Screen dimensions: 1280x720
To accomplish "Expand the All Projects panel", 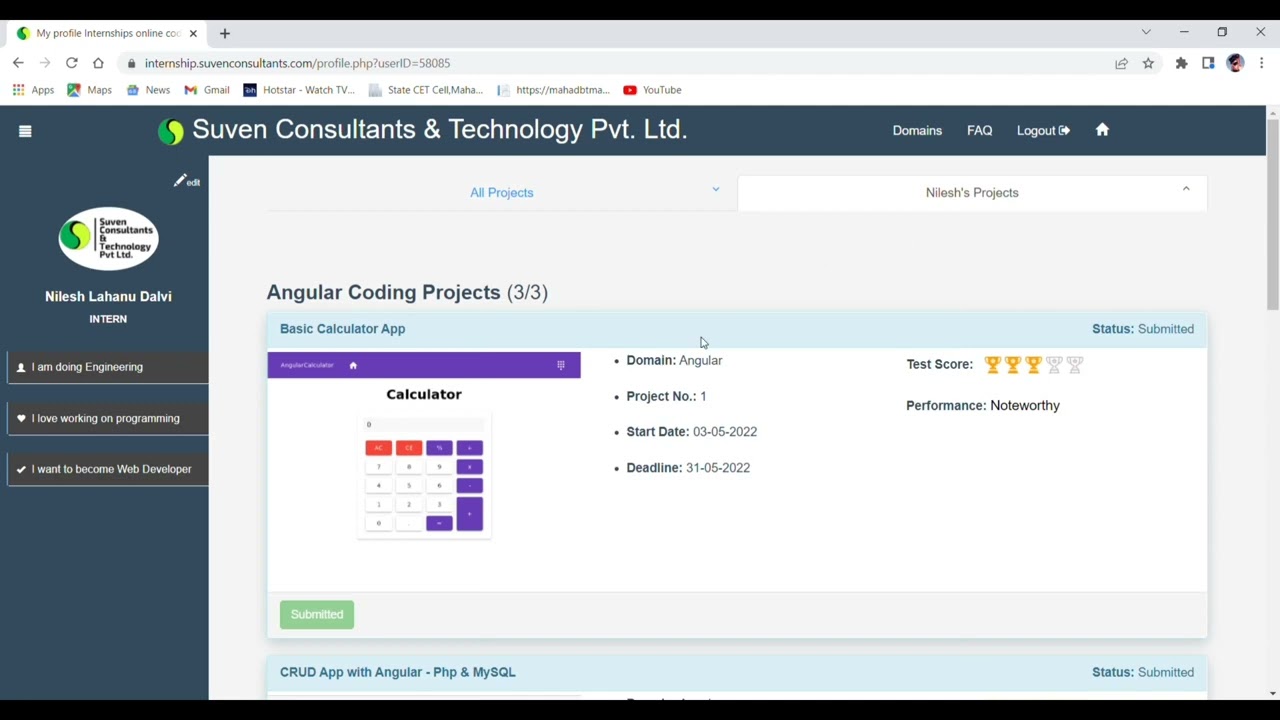I will click(502, 193).
